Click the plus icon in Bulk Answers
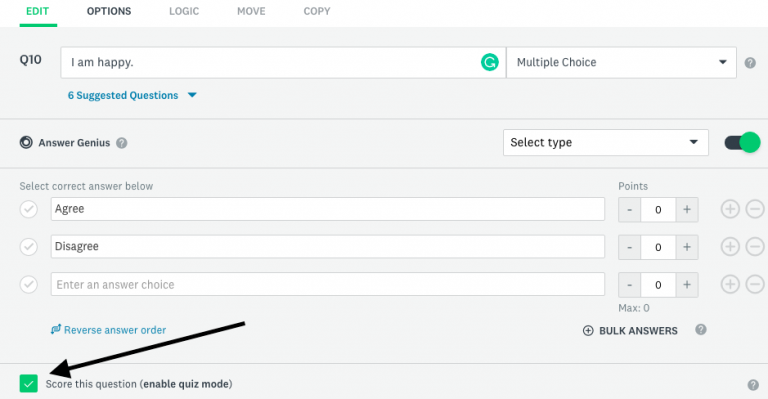 point(588,331)
